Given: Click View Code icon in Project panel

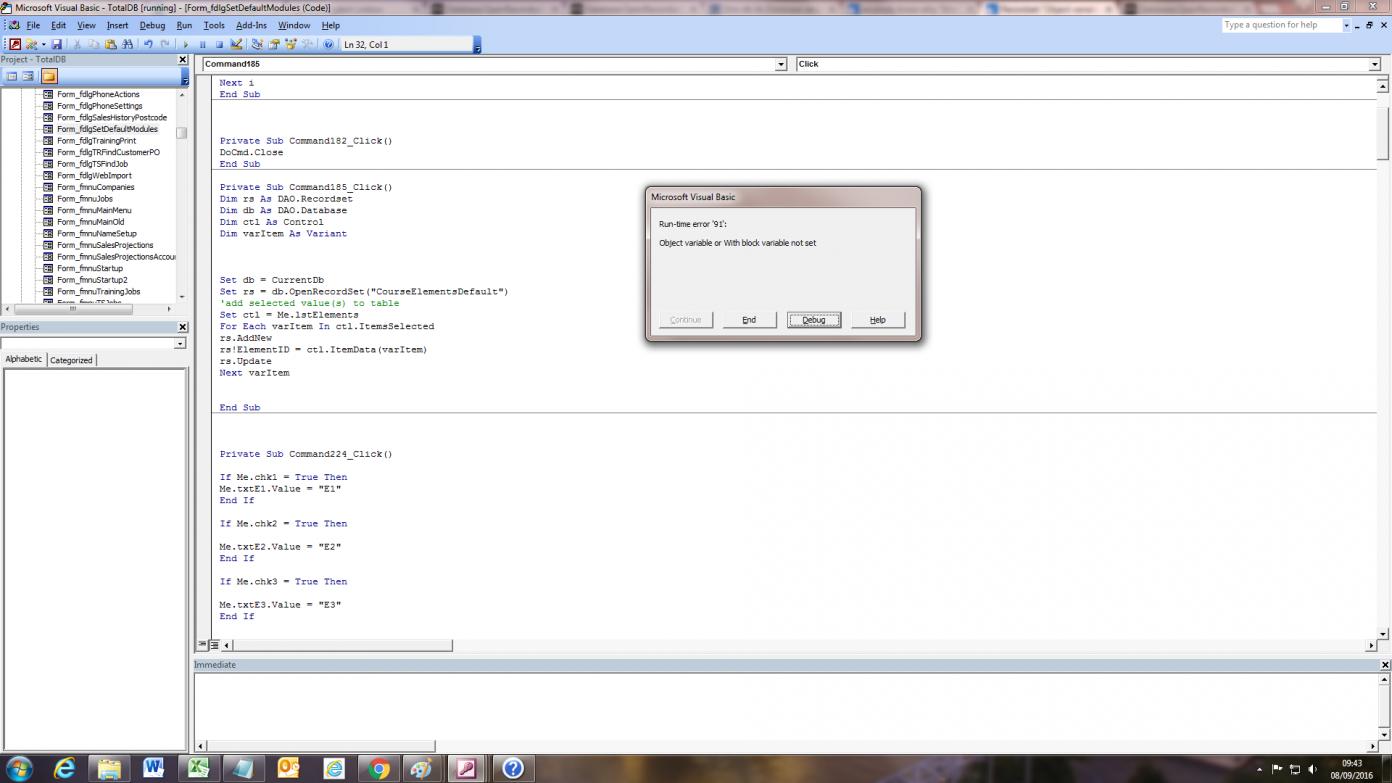Looking at the screenshot, I should point(12,76).
